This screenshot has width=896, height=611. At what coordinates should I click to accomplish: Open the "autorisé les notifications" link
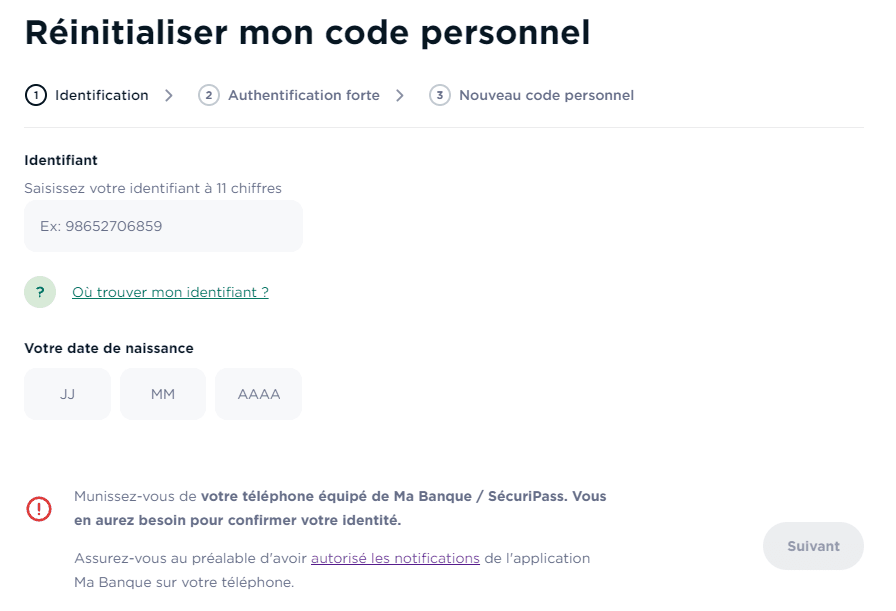click(x=395, y=558)
